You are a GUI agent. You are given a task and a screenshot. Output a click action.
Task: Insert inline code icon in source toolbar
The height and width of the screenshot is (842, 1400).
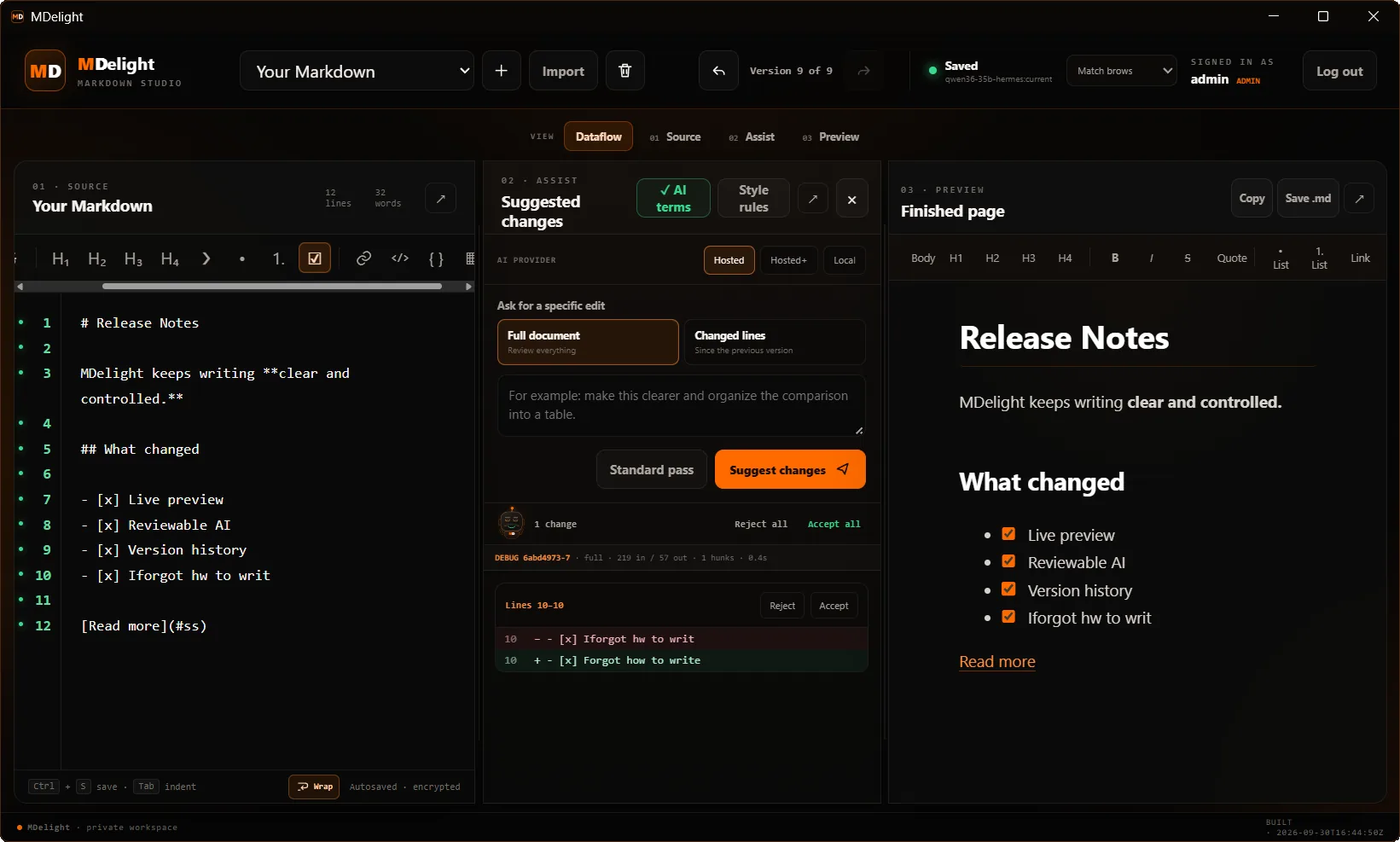pos(400,258)
